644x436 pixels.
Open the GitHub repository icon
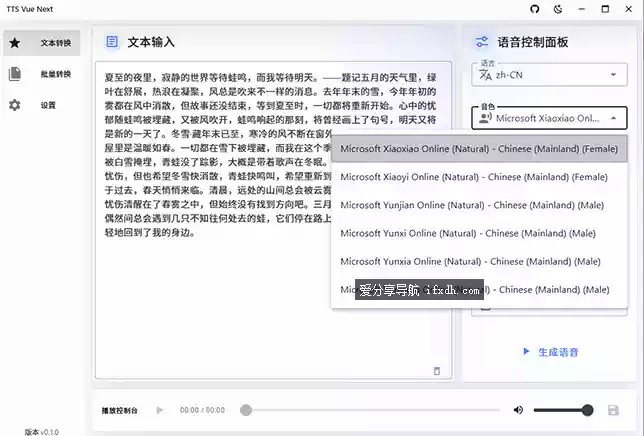point(534,9)
